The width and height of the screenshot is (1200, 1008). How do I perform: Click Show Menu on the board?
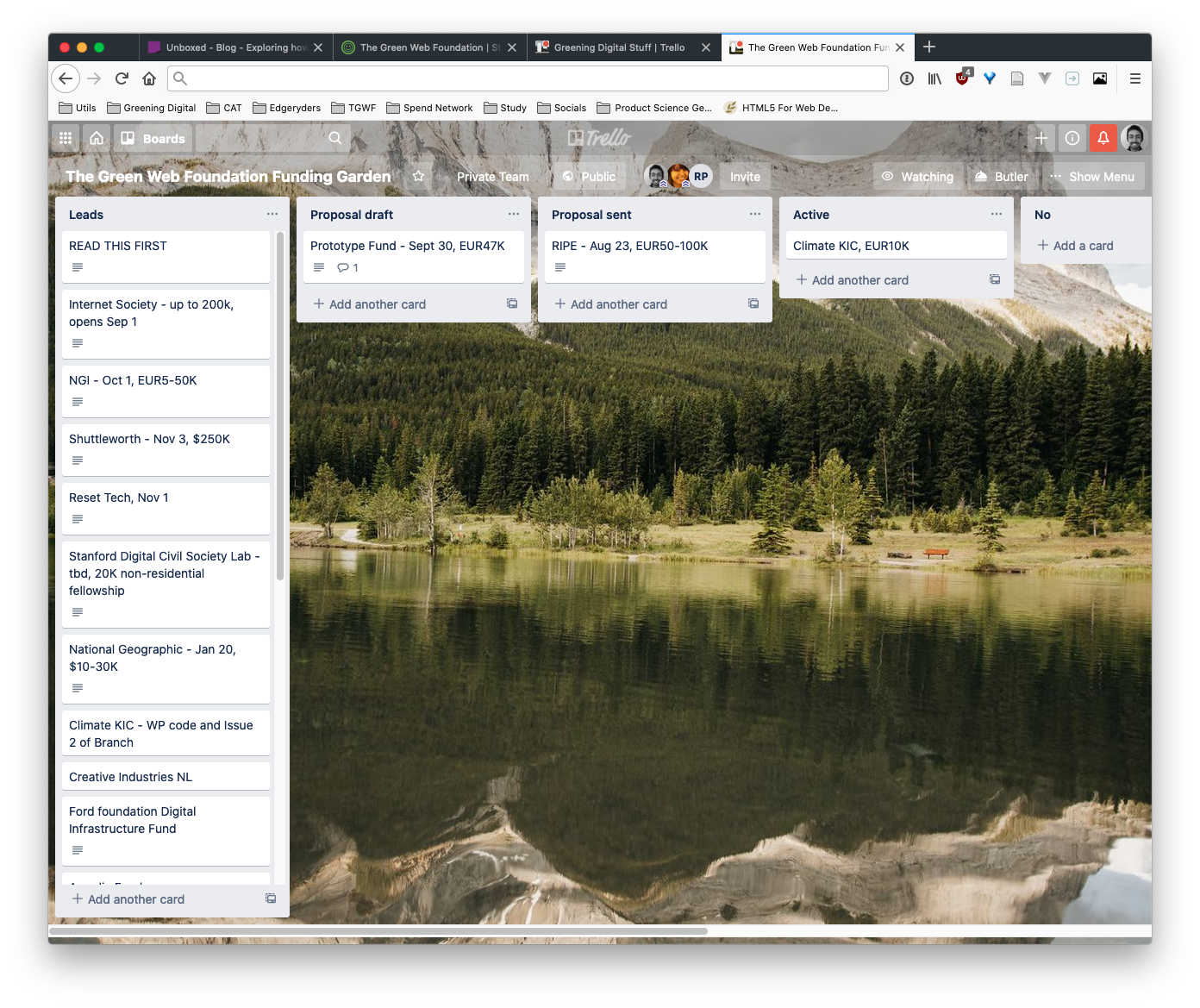(x=1092, y=176)
